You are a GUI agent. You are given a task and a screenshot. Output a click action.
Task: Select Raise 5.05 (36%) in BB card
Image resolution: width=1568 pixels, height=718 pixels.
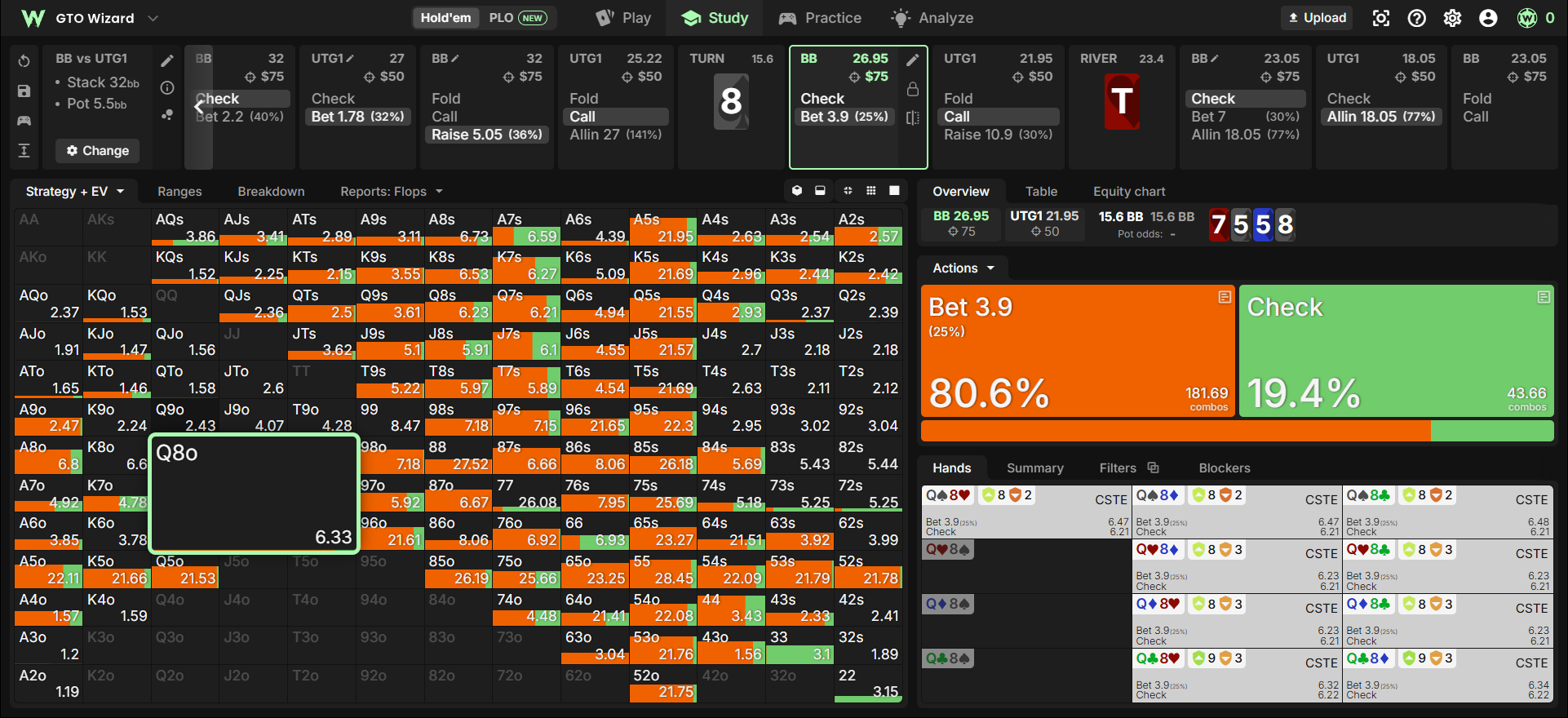pyautogui.click(x=487, y=135)
